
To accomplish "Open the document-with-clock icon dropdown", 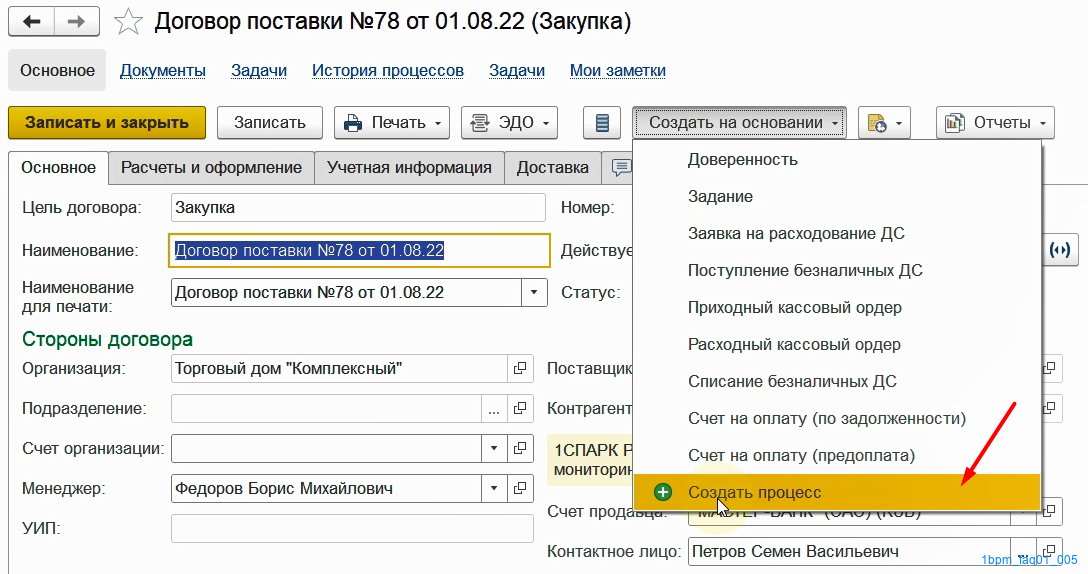I will click(884, 123).
